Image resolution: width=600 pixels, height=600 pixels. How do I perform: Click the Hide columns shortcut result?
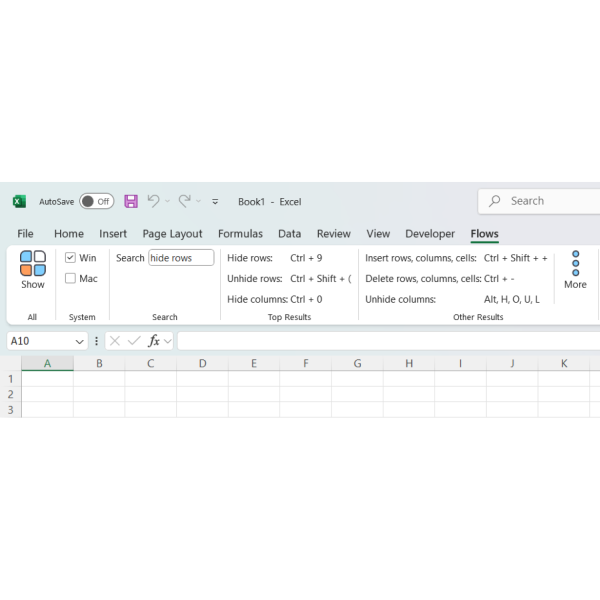point(275,299)
